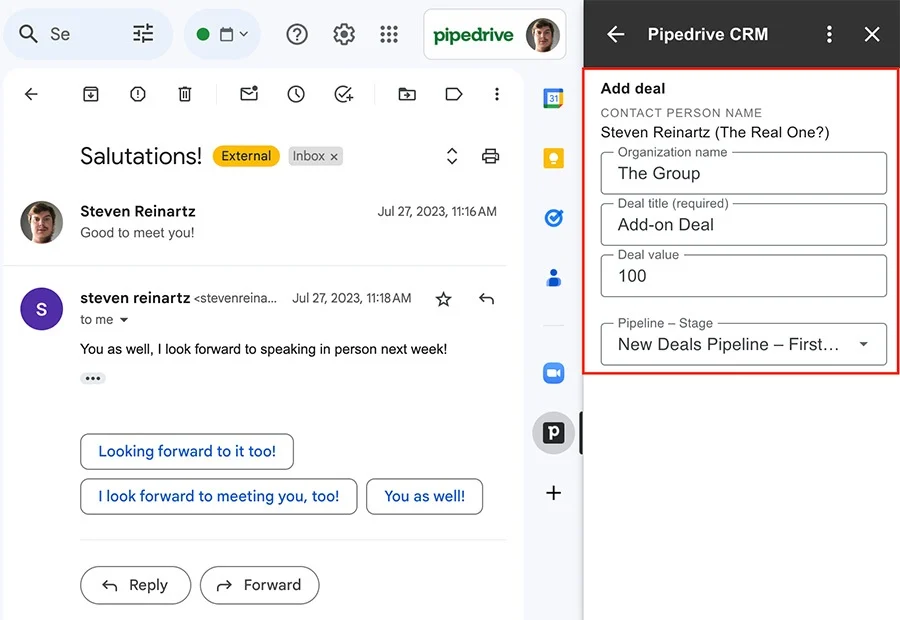This screenshot has width=900, height=620.
Task: Open the Google apps grid
Action: pyautogui.click(x=389, y=34)
